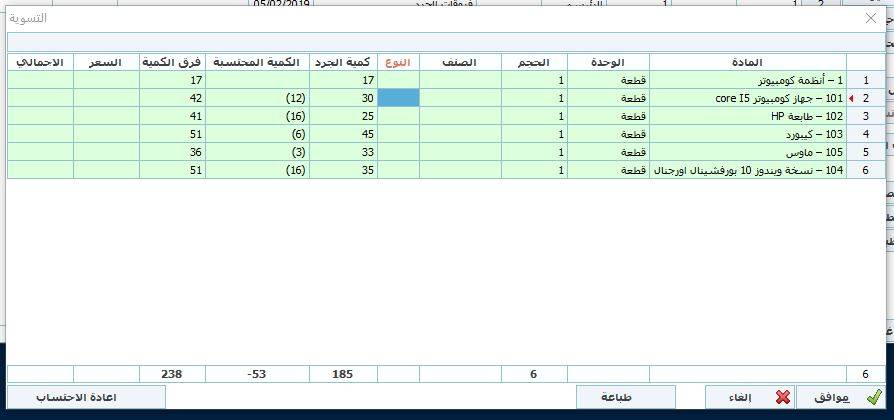Image resolution: width=894 pixels, height=420 pixels.
Task: Click the price cell for كيبورد row
Action: pyautogui.click(x=106, y=134)
